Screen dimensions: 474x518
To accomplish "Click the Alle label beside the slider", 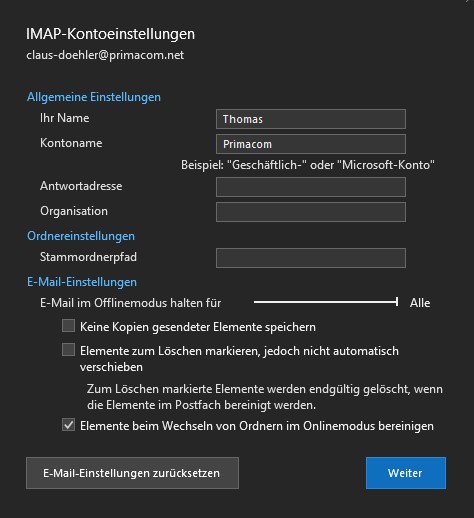I will (420, 303).
